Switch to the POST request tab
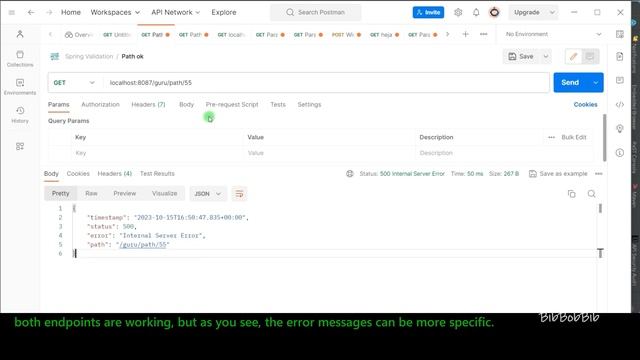The image size is (640, 360). pos(346,35)
